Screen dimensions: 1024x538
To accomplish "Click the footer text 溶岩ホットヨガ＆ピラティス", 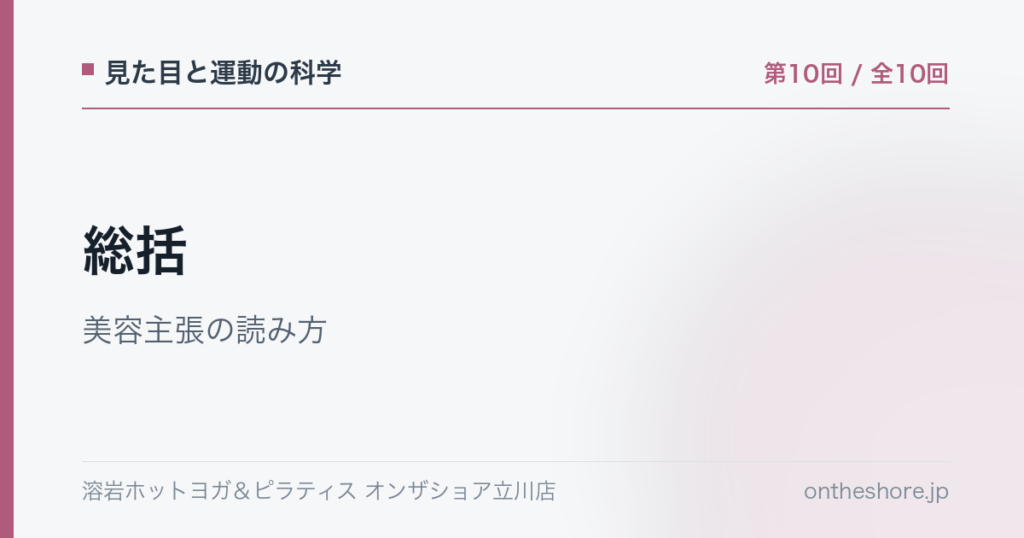I will 219,491.
